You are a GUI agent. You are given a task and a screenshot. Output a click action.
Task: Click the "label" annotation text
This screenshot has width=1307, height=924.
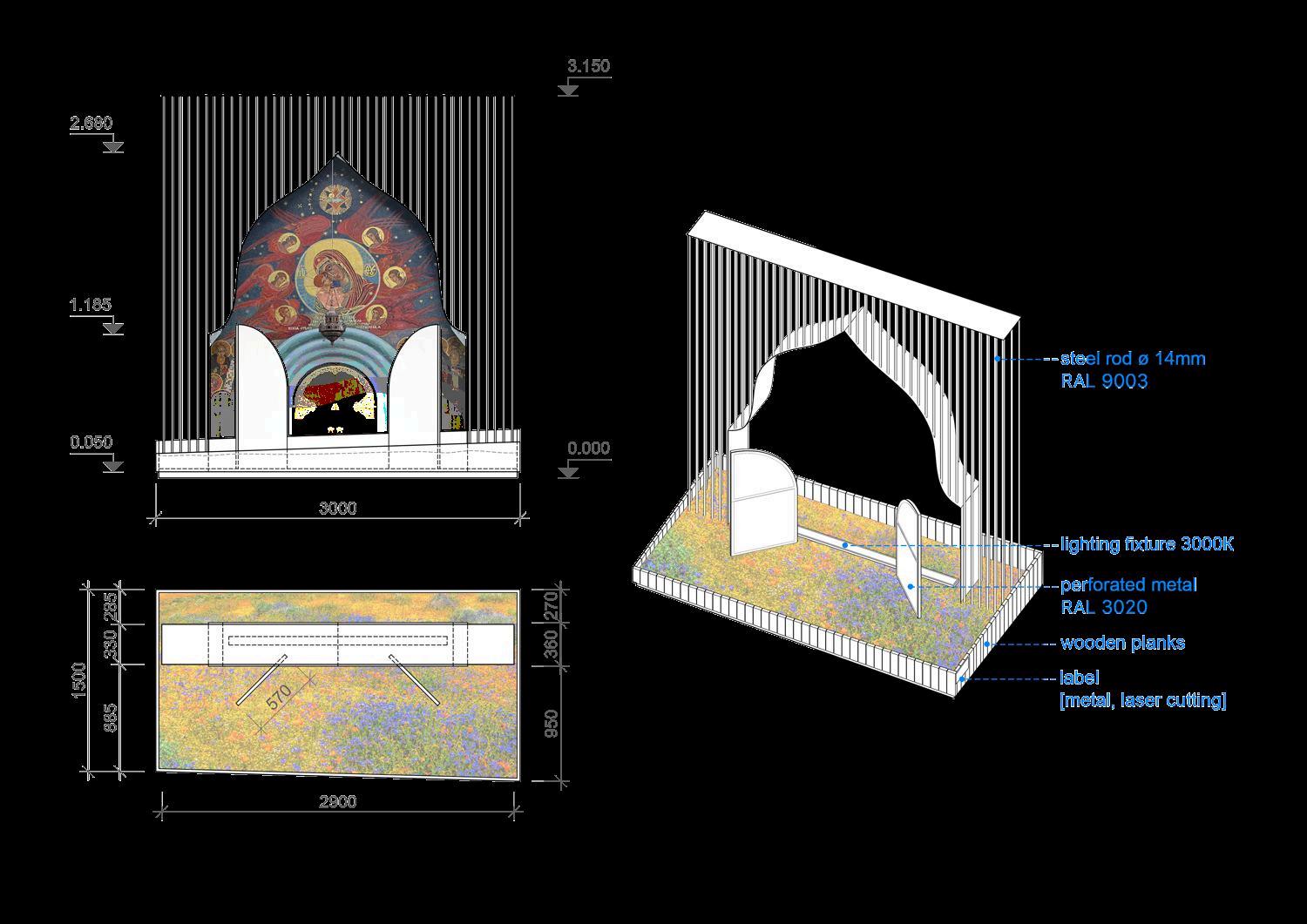tap(1080, 678)
